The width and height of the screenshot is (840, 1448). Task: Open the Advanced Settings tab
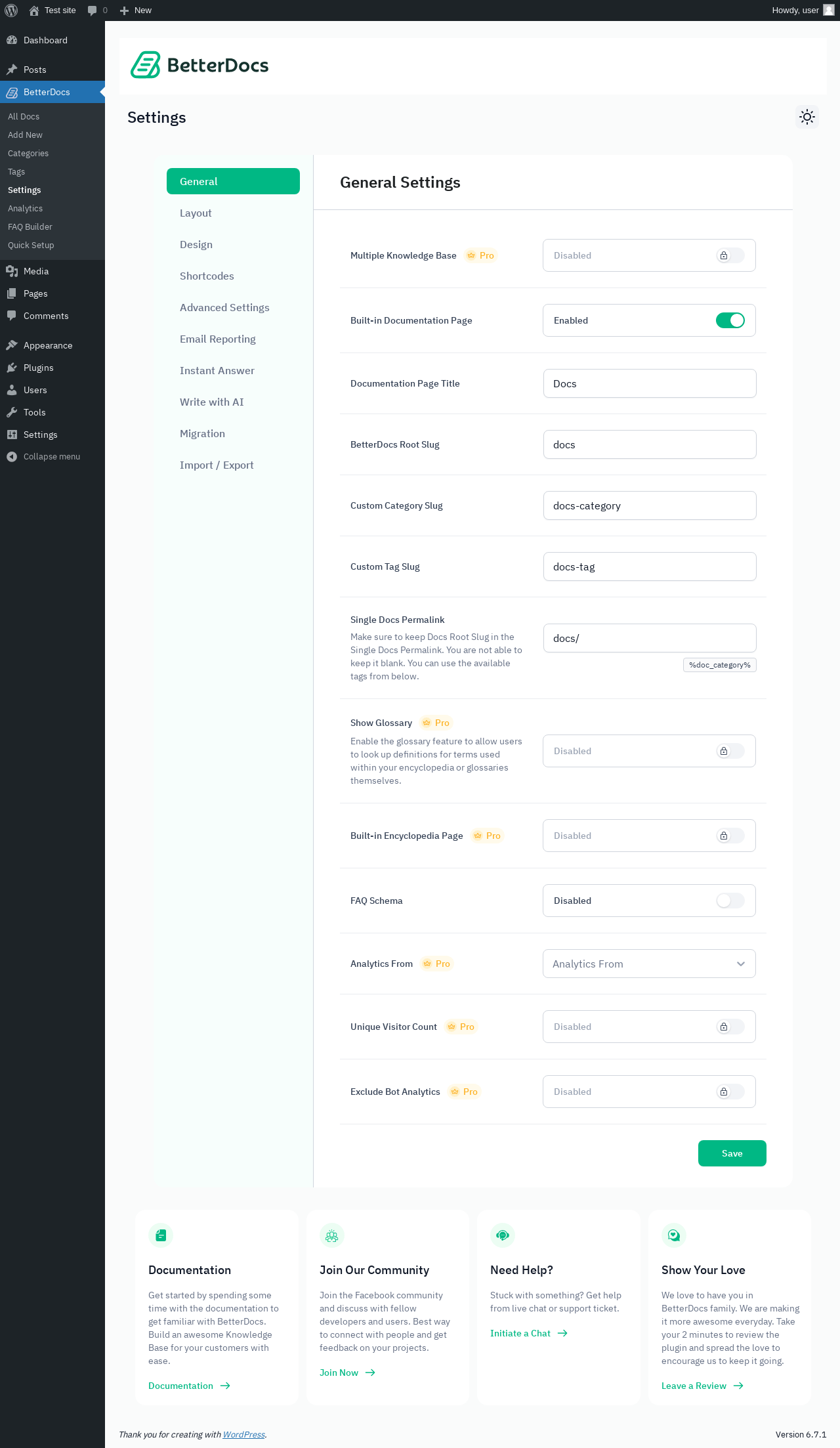point(224,308)
